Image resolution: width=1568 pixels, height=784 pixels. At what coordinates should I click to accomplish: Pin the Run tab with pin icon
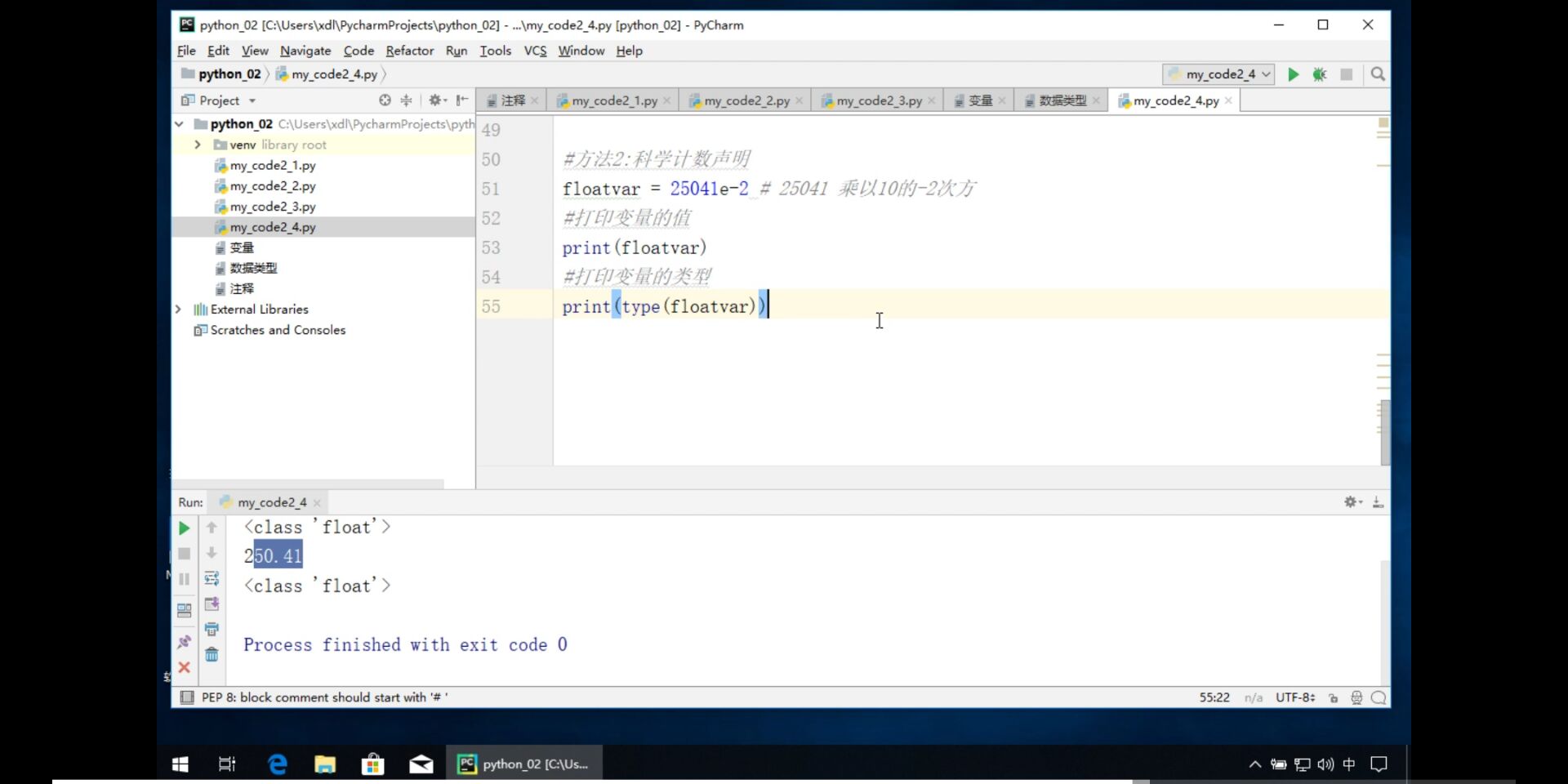(184, 642)
